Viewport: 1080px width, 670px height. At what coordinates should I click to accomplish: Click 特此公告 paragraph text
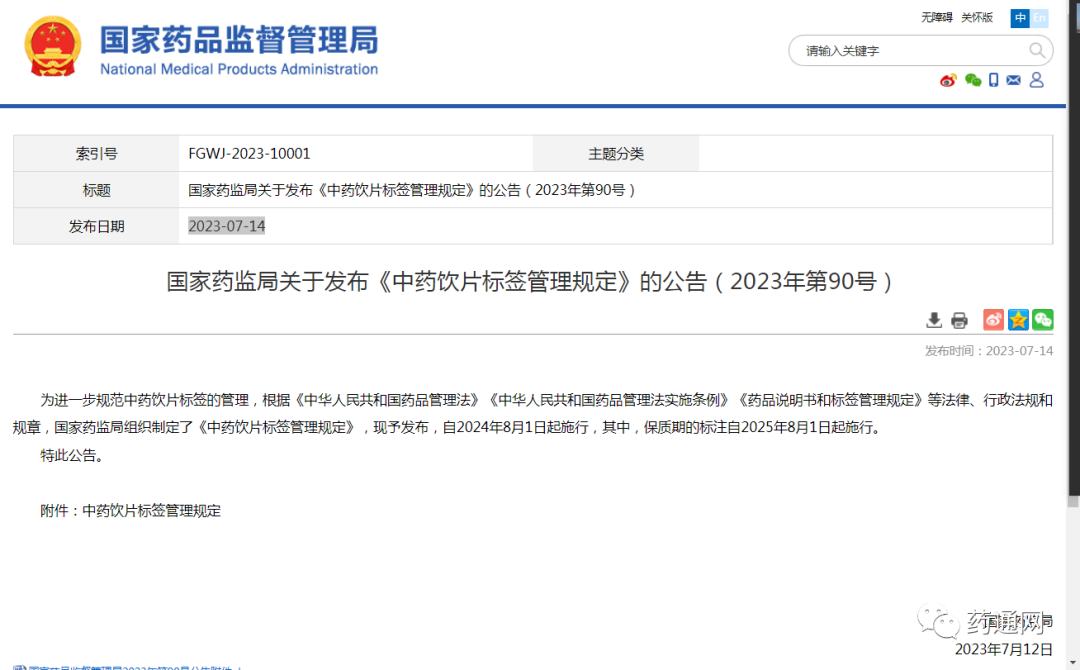coord(72,455)
